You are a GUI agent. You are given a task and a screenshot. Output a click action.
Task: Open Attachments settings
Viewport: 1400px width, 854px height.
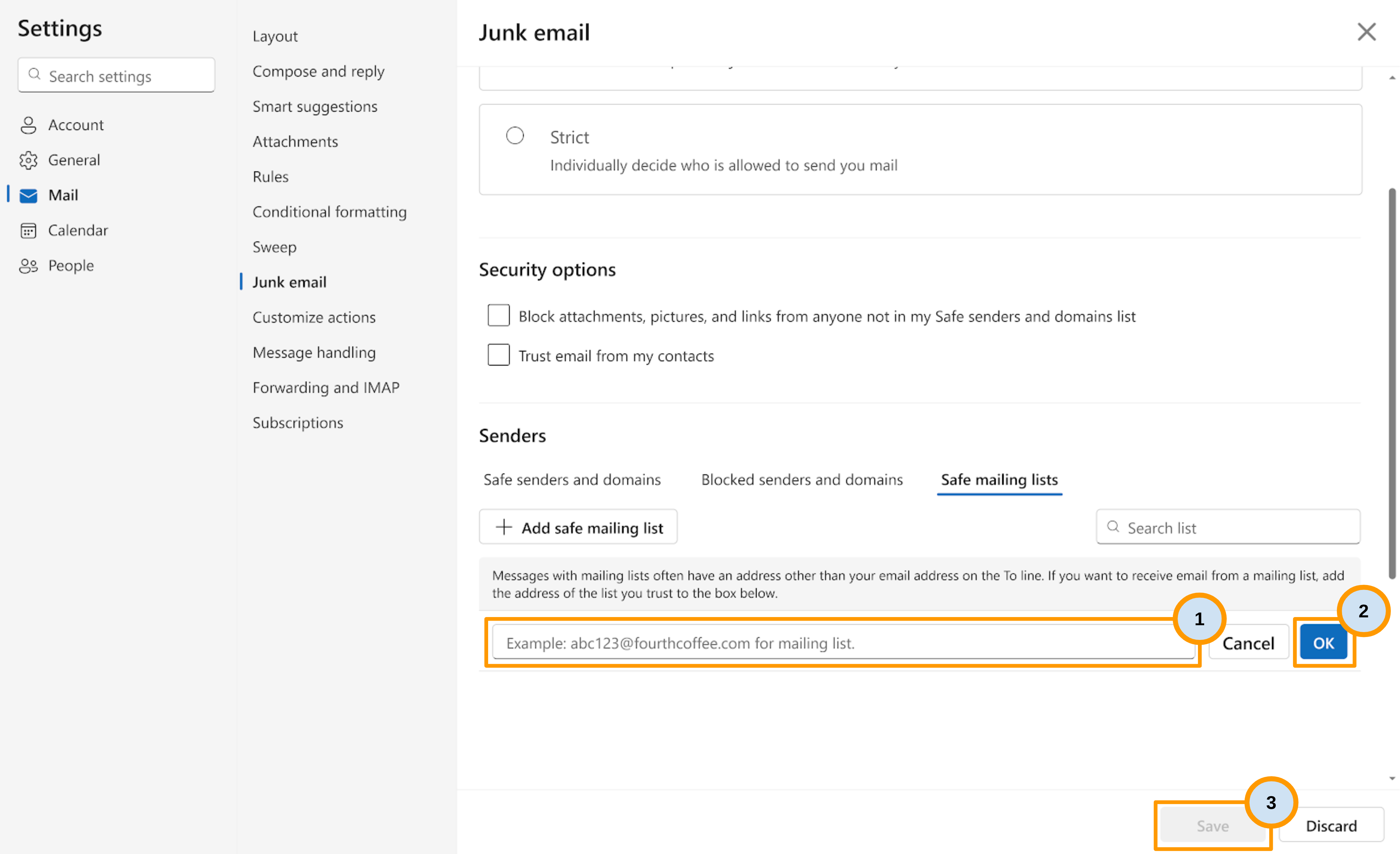(x=295, y=142)
